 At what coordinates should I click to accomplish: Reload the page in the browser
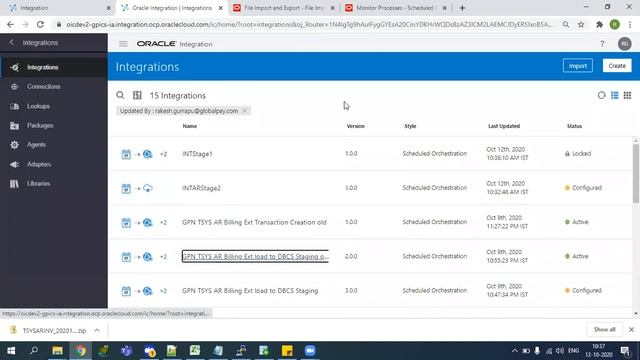(40, 24)
